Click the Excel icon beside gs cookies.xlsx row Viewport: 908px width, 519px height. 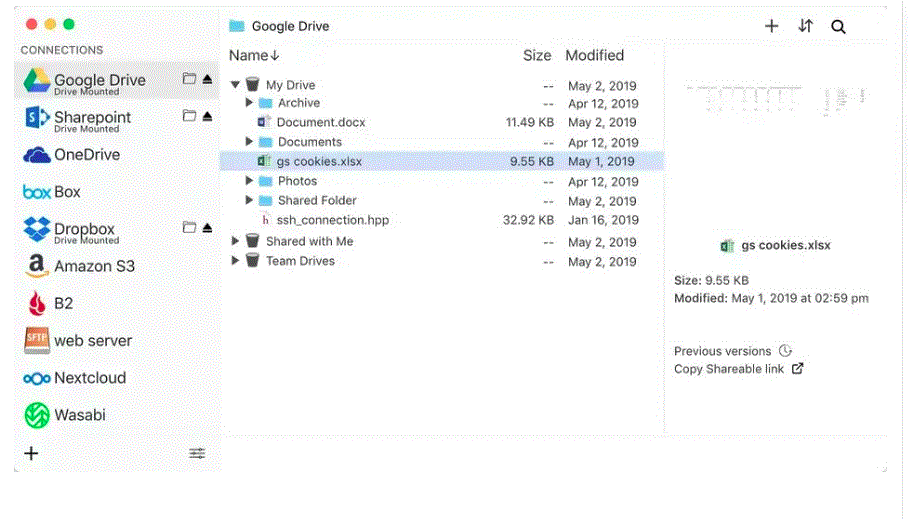pos(263,162)
